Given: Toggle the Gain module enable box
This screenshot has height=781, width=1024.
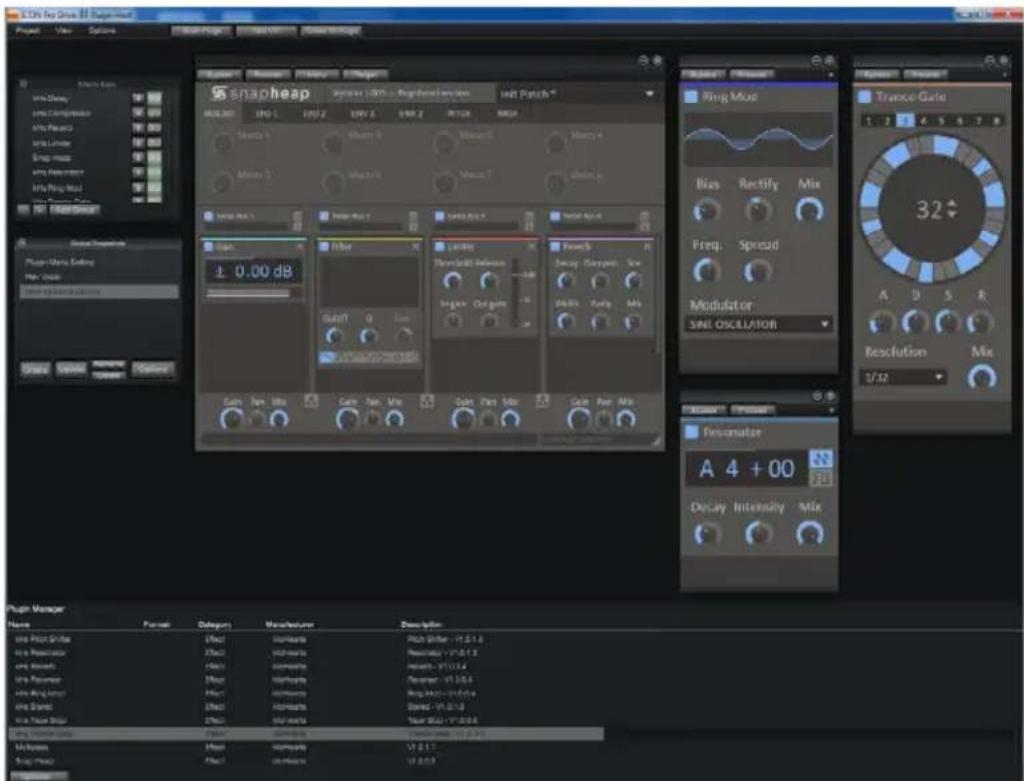Looking at the screenshot, I should (x=209, y=247).
